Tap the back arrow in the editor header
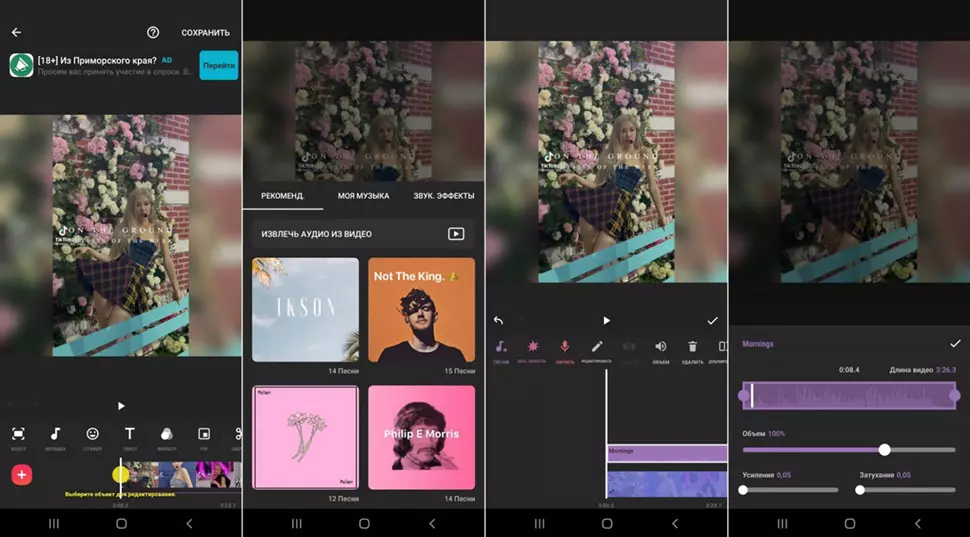The height and width of the screenshot is (537, 970). tap(16, 32)
